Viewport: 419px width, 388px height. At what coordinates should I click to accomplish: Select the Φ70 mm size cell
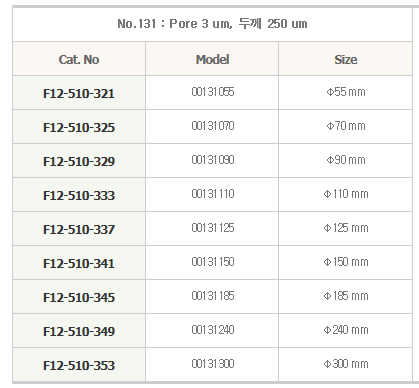(346, 126)
